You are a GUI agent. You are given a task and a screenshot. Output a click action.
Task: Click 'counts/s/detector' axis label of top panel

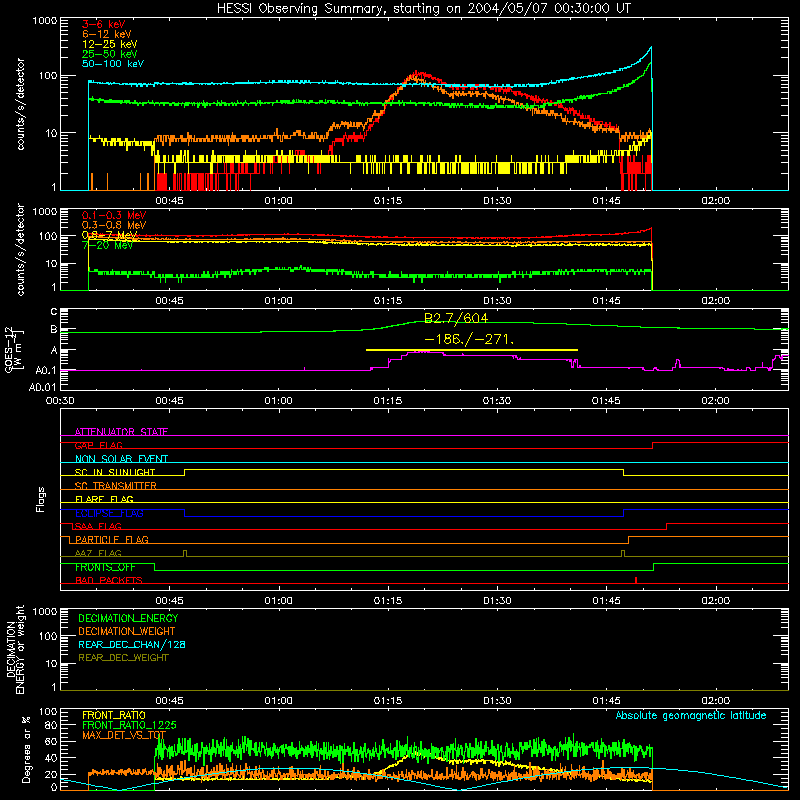coord(20,104)
